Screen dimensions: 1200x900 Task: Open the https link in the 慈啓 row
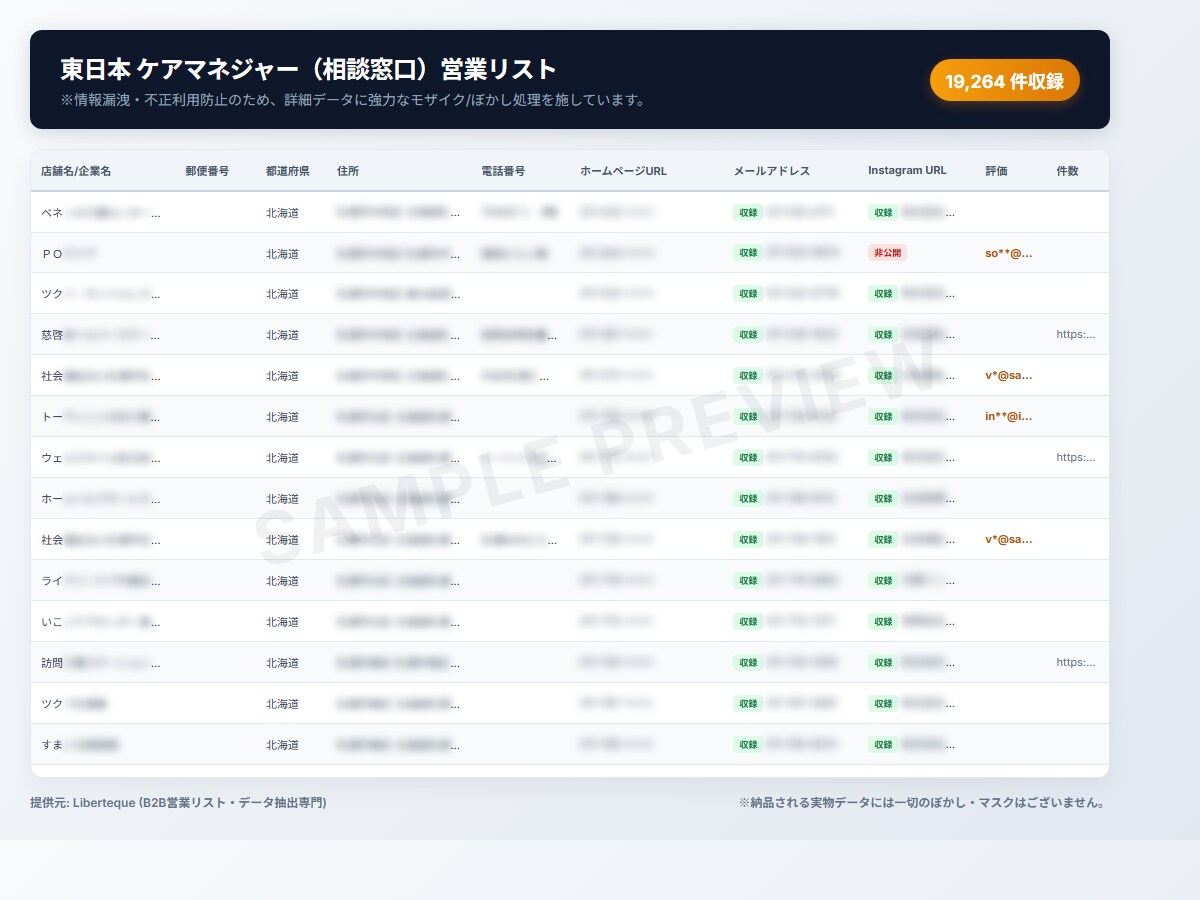(1076, 335)
